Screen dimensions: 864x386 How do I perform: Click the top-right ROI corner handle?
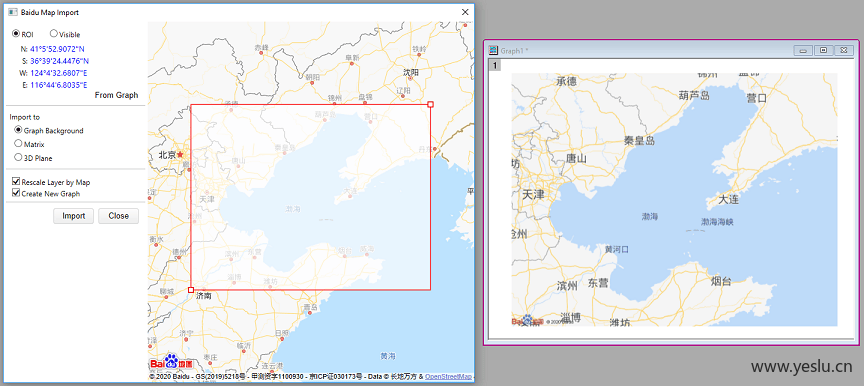point(430,104)
